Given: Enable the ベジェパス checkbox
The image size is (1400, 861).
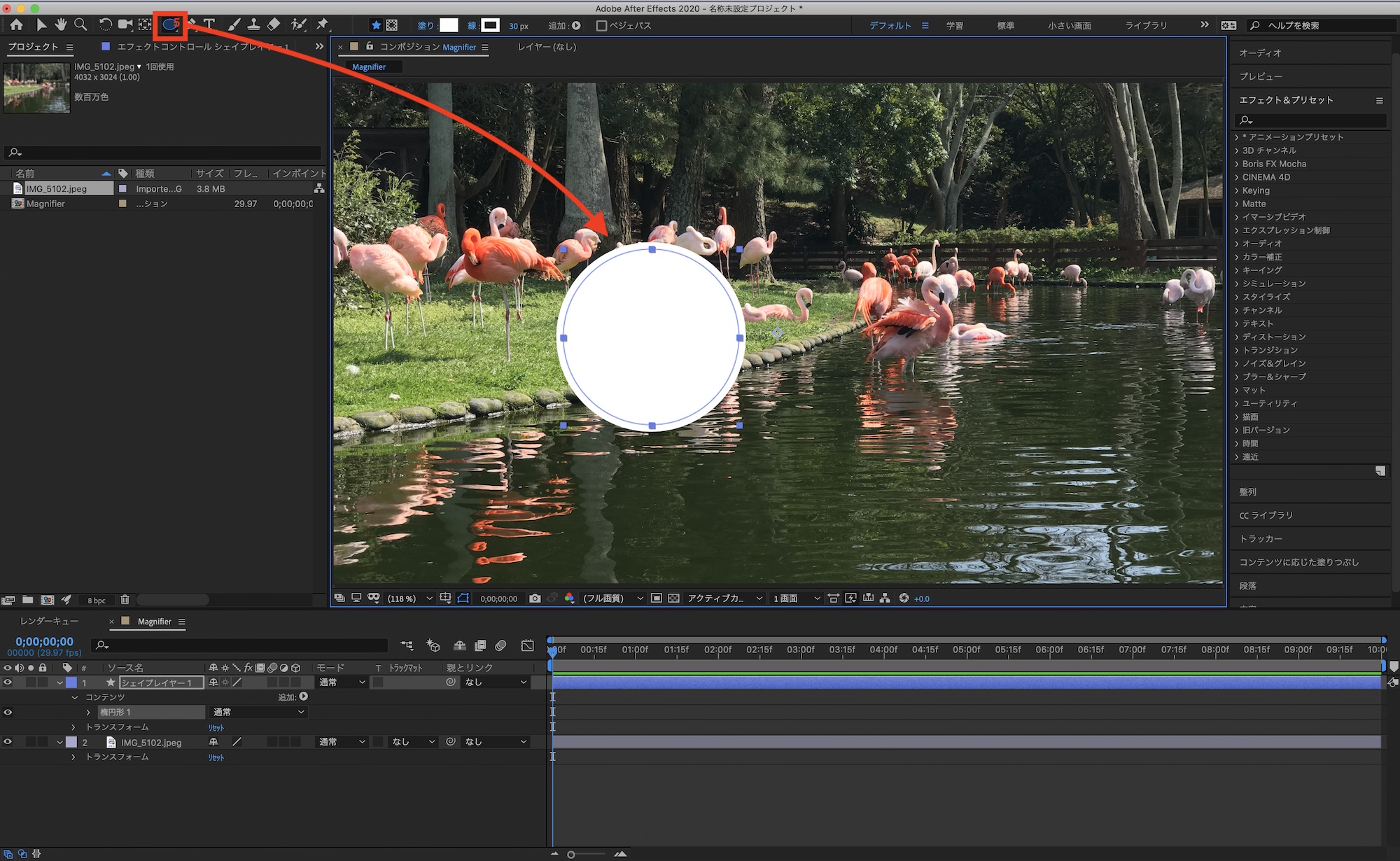Looking at the screenshot, I should click(601, 26).
